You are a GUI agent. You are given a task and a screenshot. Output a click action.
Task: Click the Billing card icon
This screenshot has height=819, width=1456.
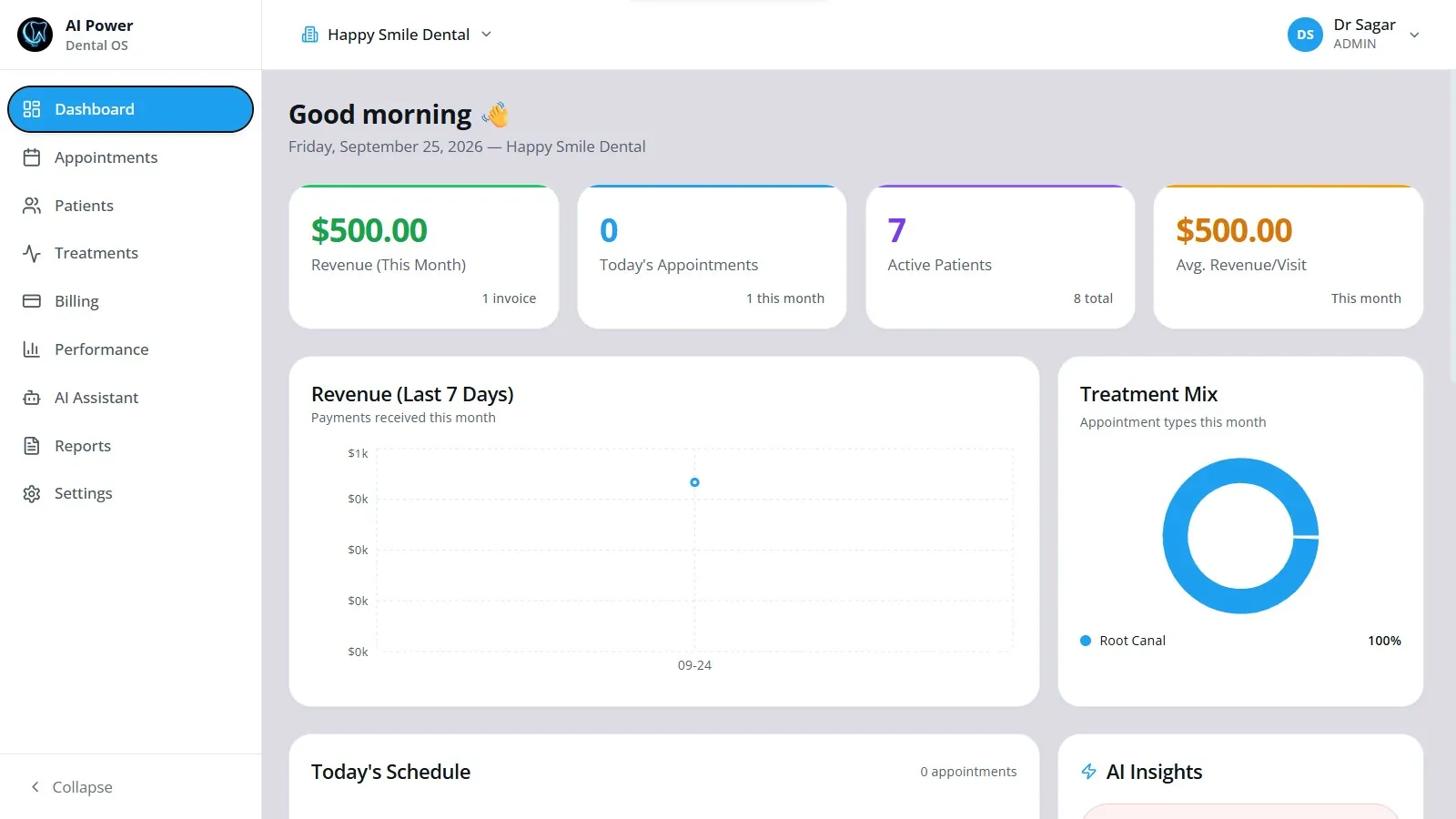(32, 301)
